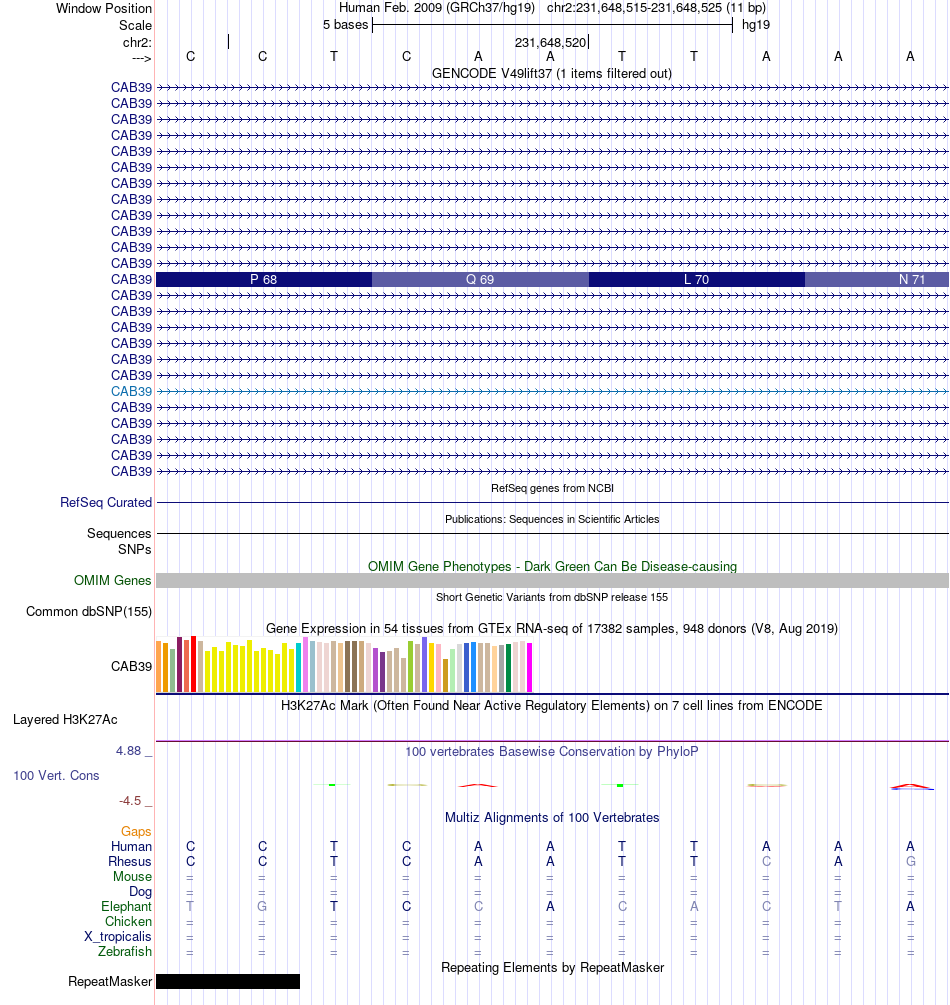Open the GENCODE V49lift37 track title

(552, 74)
